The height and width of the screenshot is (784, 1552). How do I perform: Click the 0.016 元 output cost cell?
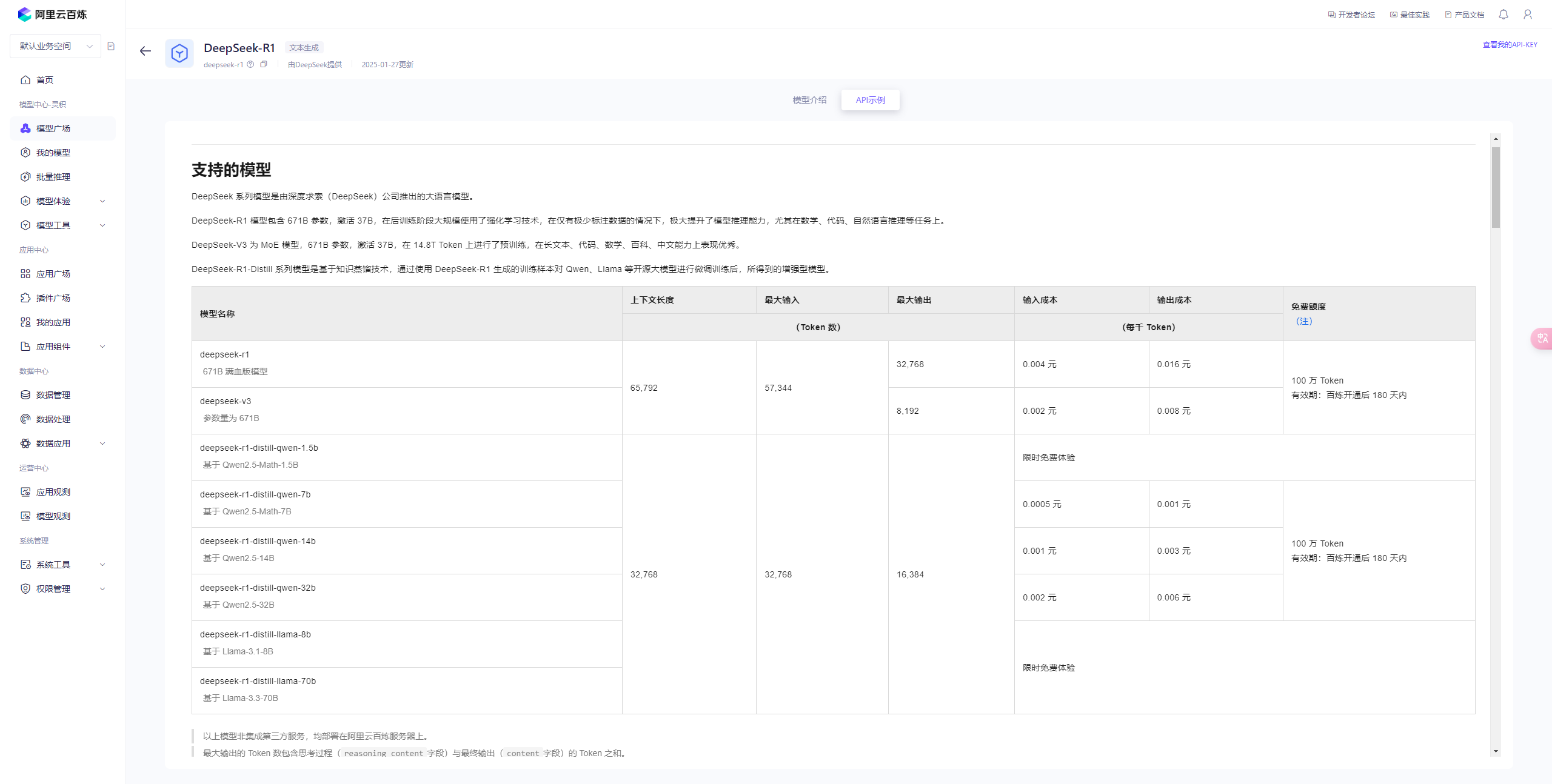tap(1216, 364)
